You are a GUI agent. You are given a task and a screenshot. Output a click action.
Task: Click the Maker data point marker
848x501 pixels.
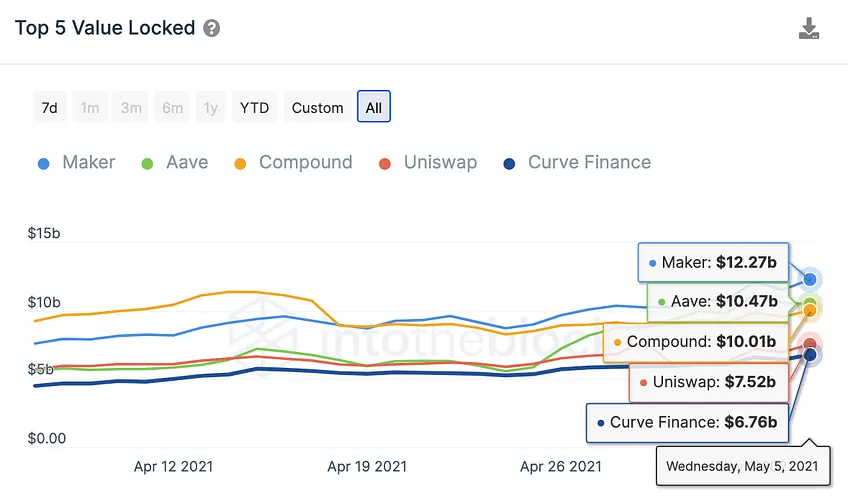(810, 279)
